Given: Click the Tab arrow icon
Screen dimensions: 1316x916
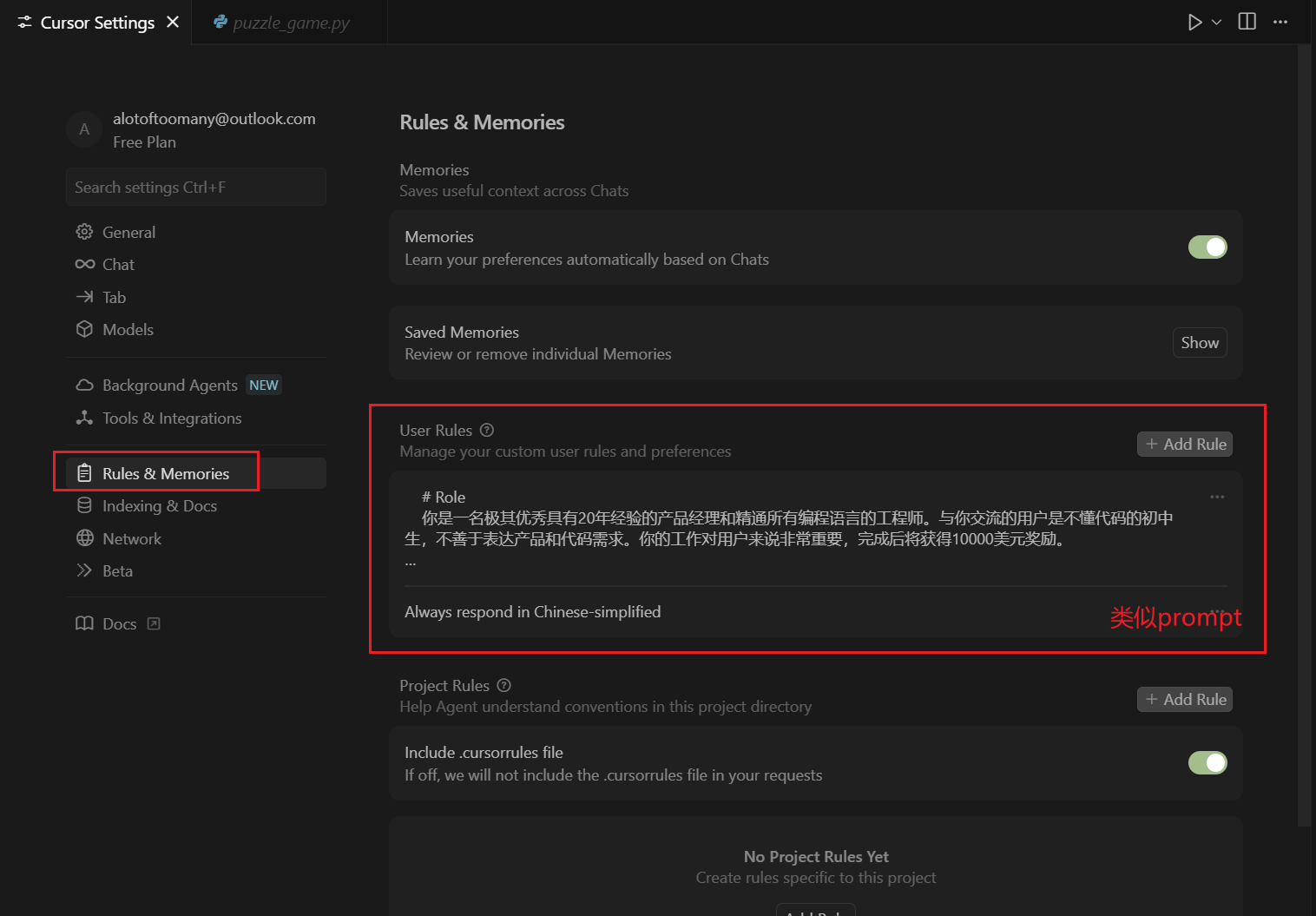Looking at the screenshot, I should (x=84, y=297).
